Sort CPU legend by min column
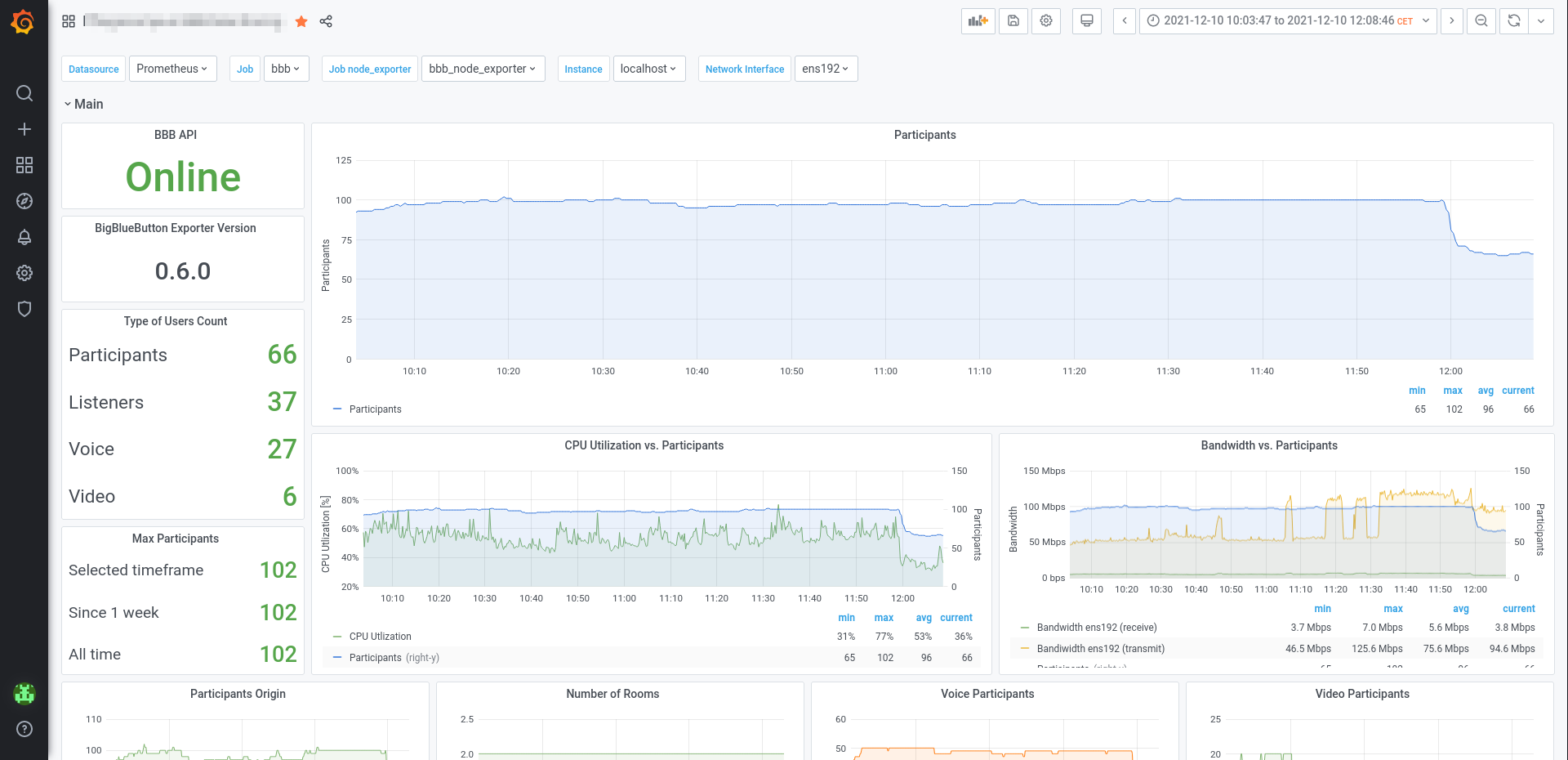The width and height of the screenshot is (1568, 760). (847, 618)
